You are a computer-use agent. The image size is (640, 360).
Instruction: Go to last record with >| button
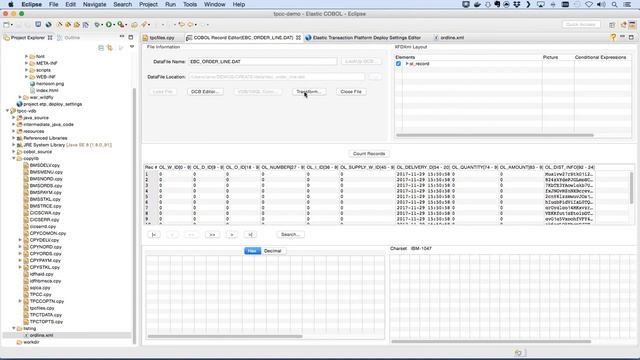[250, 234]
